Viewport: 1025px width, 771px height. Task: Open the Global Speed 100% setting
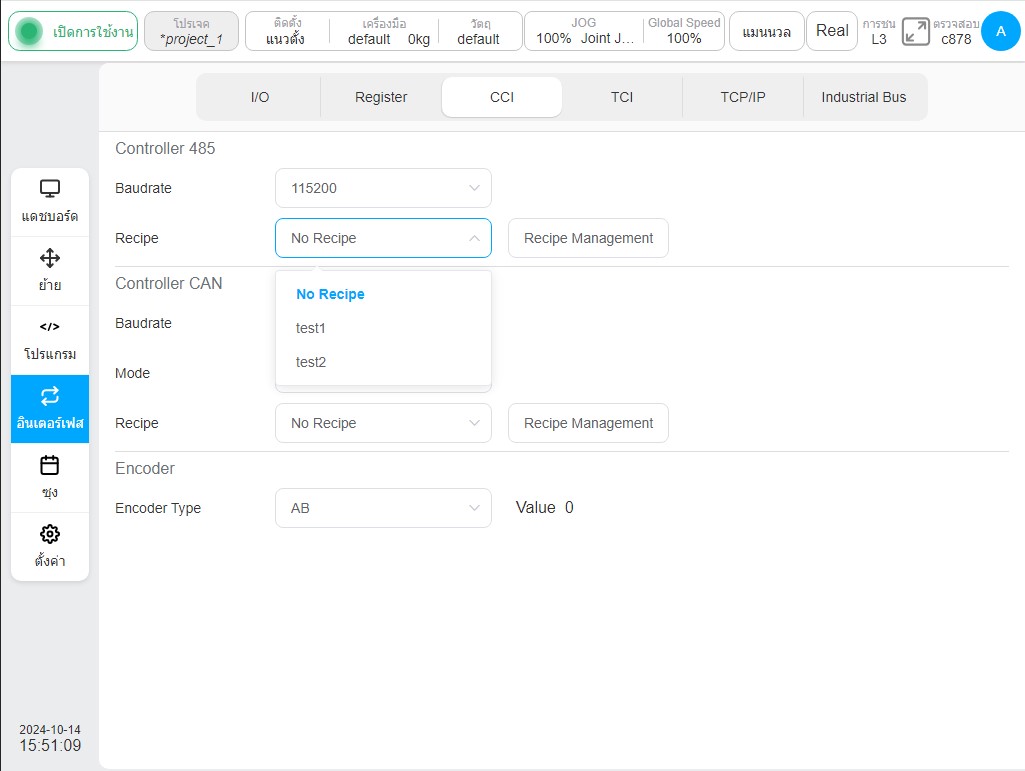(x=684, y=31)
